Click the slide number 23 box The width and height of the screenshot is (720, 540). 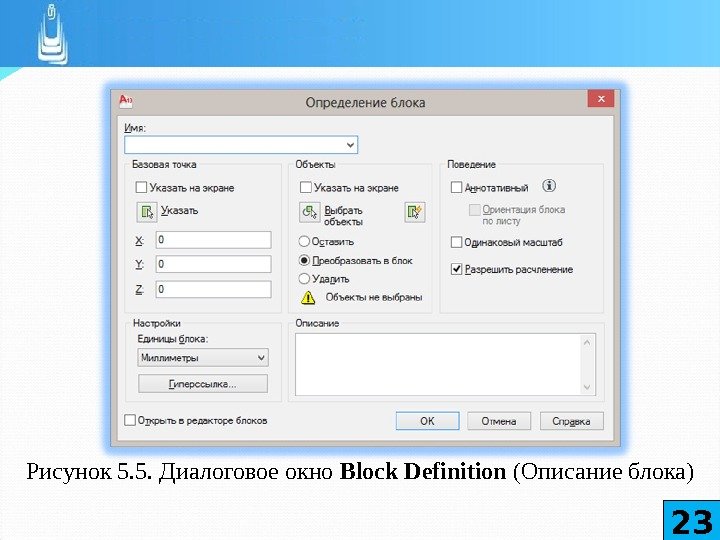click(x=692, y=521)
